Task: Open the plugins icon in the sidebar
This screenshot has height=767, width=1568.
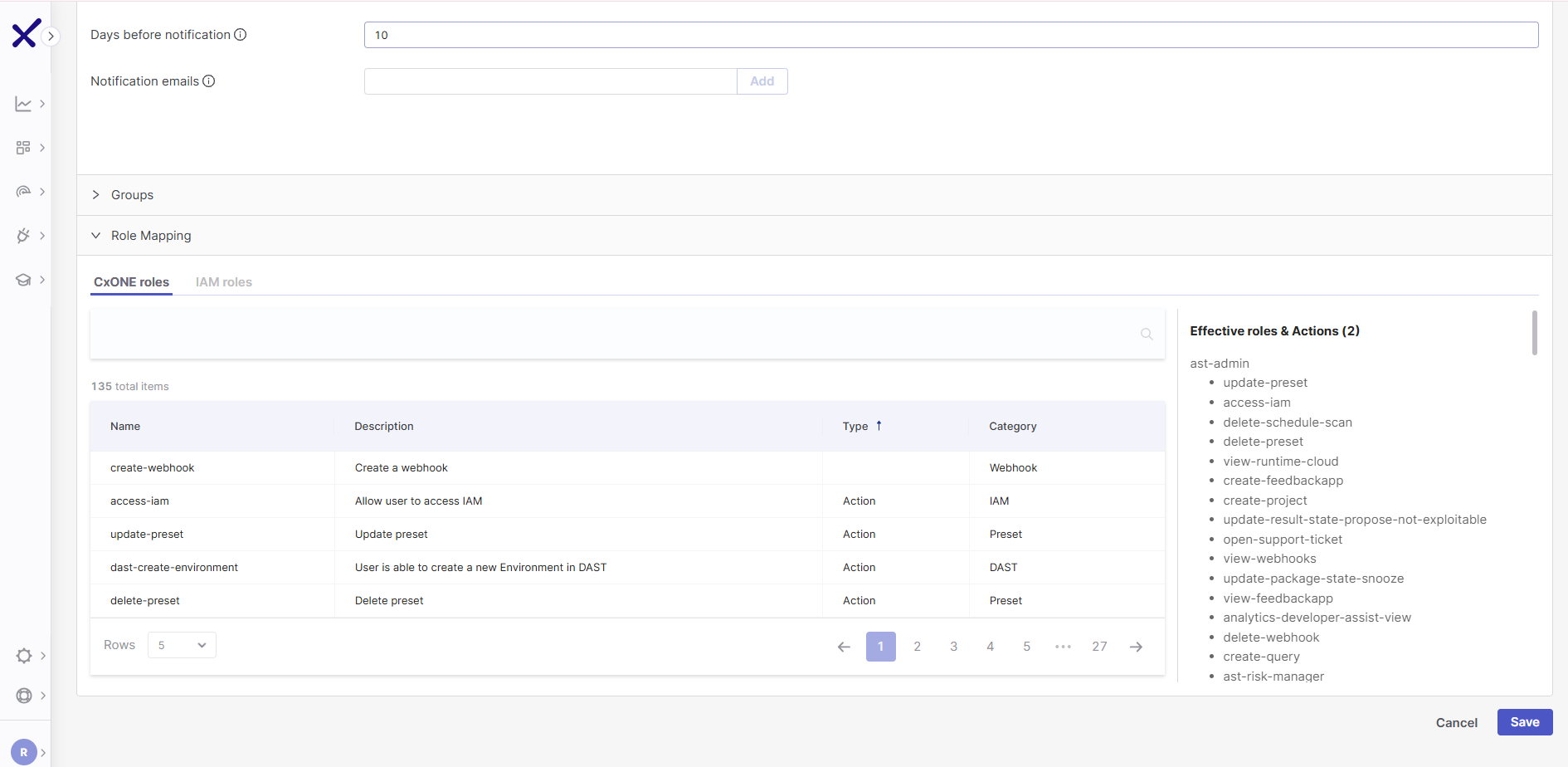Action: (x=24, y=235)
